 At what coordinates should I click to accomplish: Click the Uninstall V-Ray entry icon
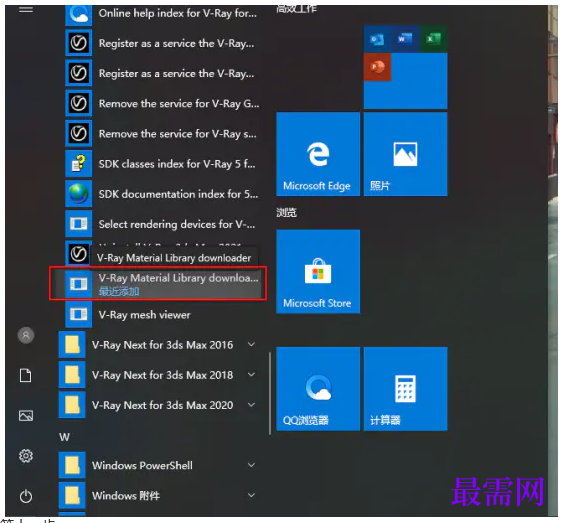[x=79, y=253]
